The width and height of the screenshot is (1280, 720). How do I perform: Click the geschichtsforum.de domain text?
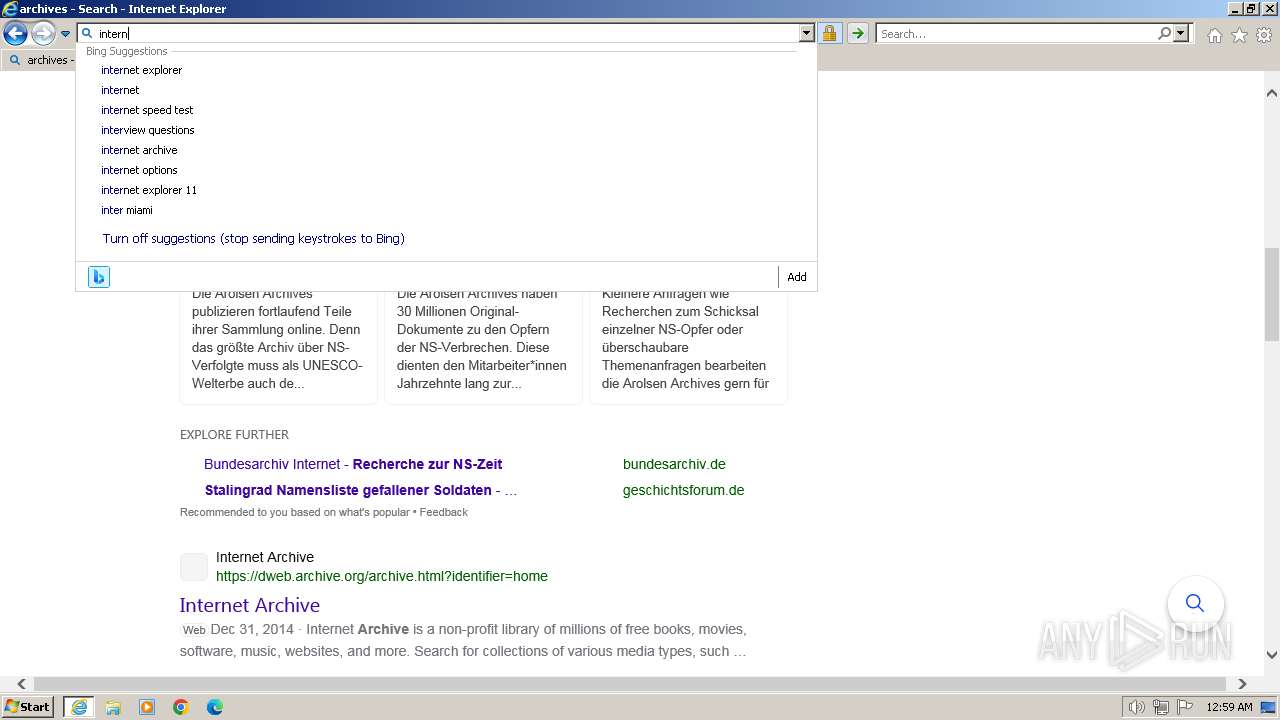pyautogui.click(x=683, y=490)
